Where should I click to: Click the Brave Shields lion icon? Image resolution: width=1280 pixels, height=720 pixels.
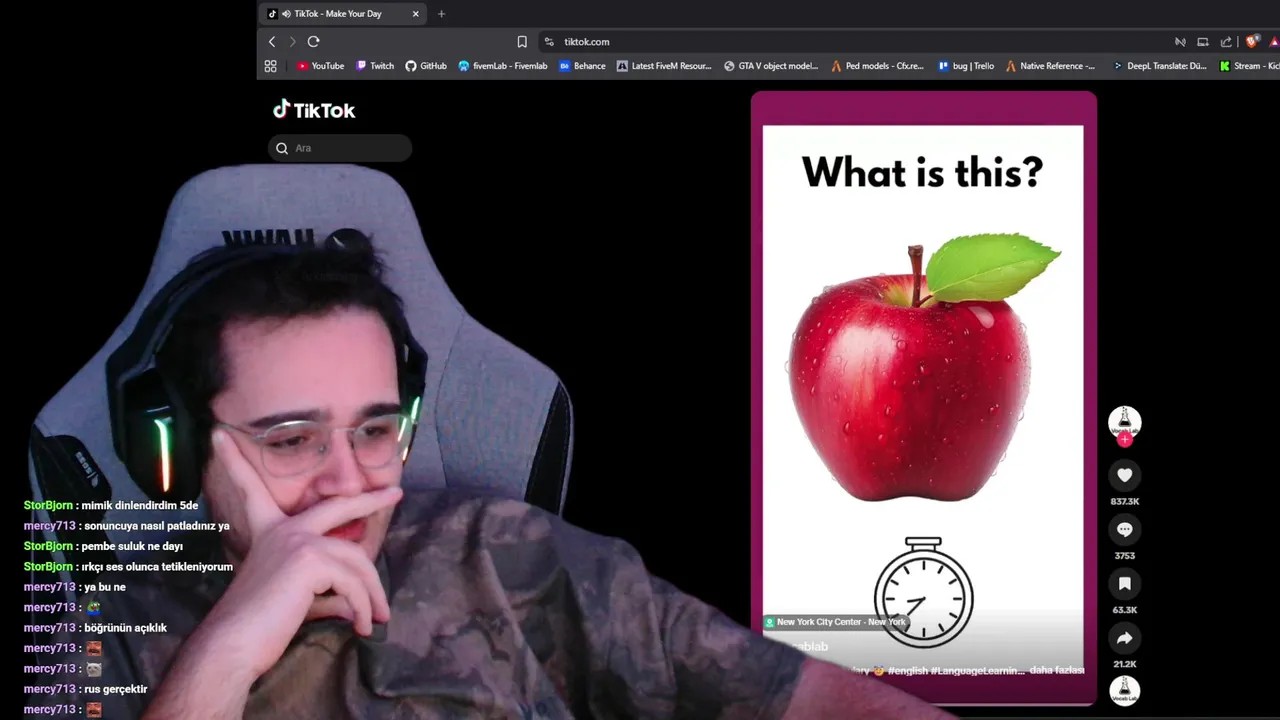pos(1252,41)
